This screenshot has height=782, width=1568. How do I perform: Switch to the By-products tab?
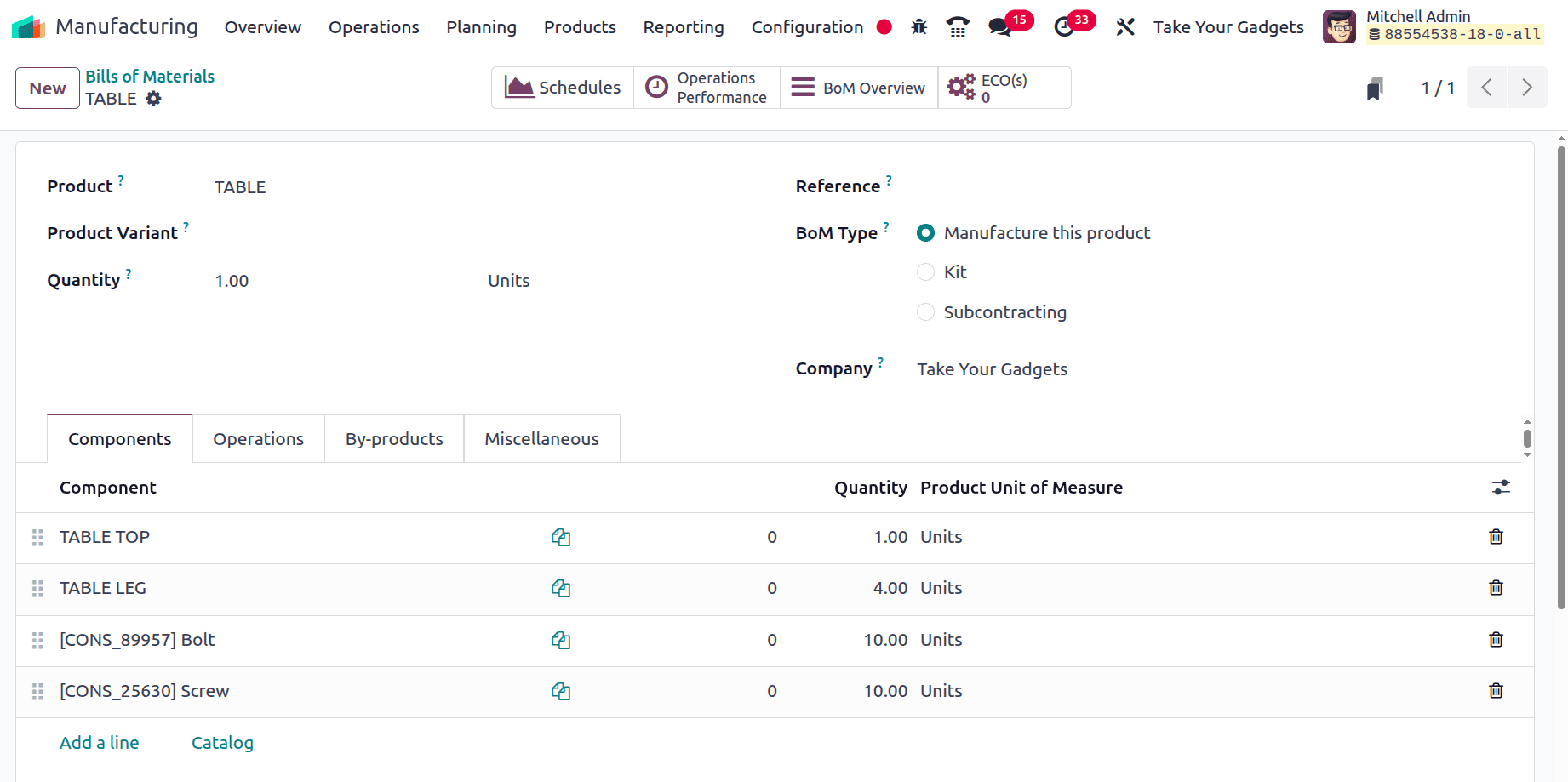(x=394, y=439)
